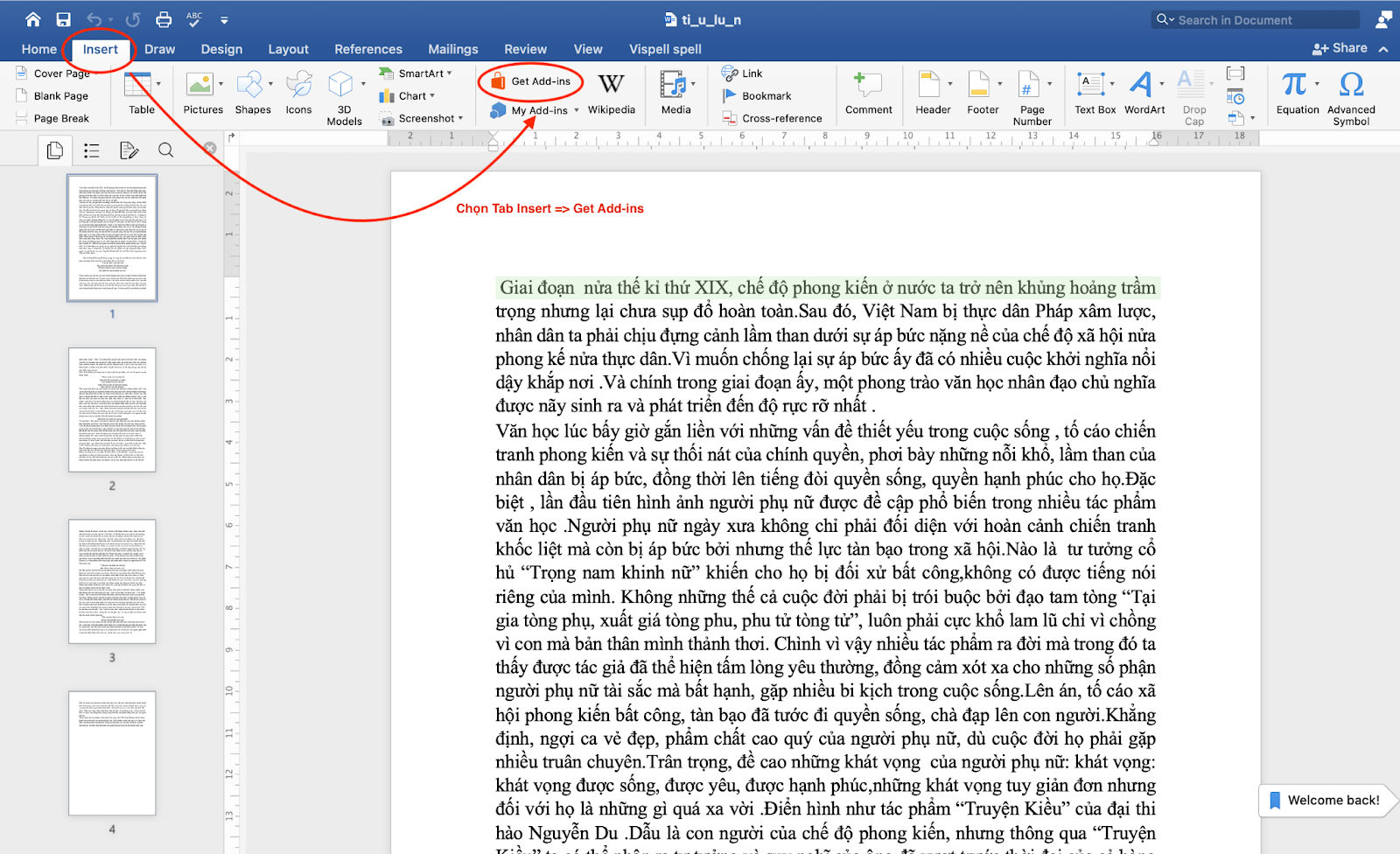Switch to the Design tab
Viewport: 1400px width, 854px height.
221,49
